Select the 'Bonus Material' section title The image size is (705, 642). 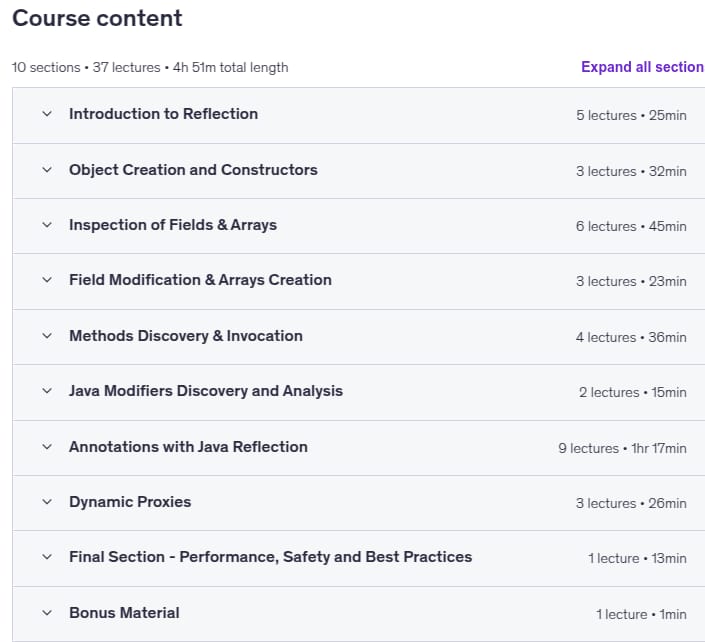coord(125,613)
